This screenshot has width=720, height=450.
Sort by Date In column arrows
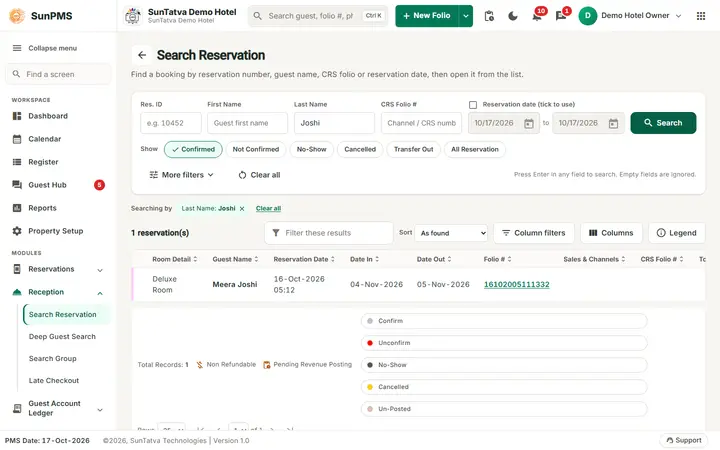click(x=377, y=259)
